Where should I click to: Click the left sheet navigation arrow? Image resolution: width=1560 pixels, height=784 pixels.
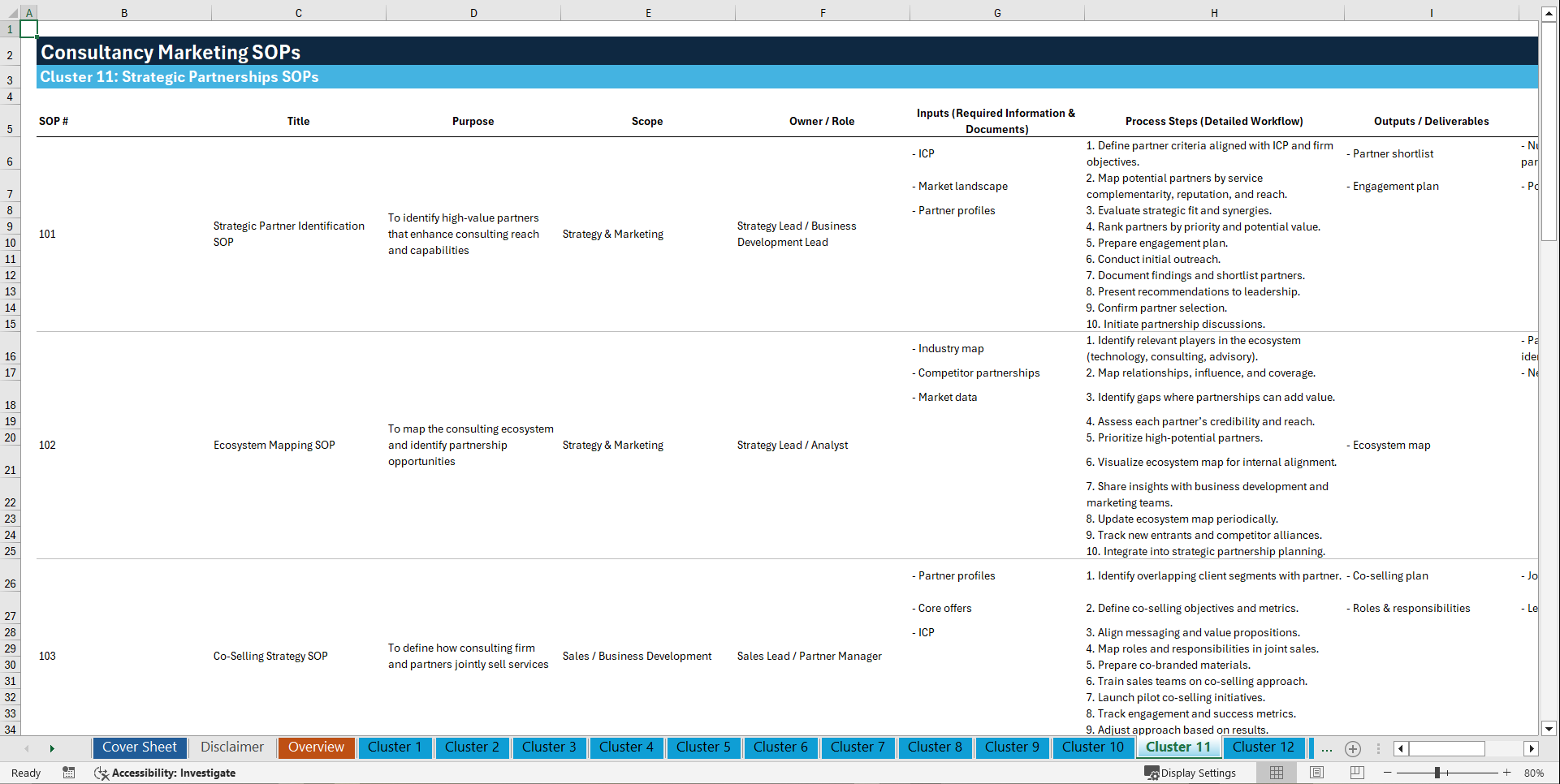tap(27, 748)
